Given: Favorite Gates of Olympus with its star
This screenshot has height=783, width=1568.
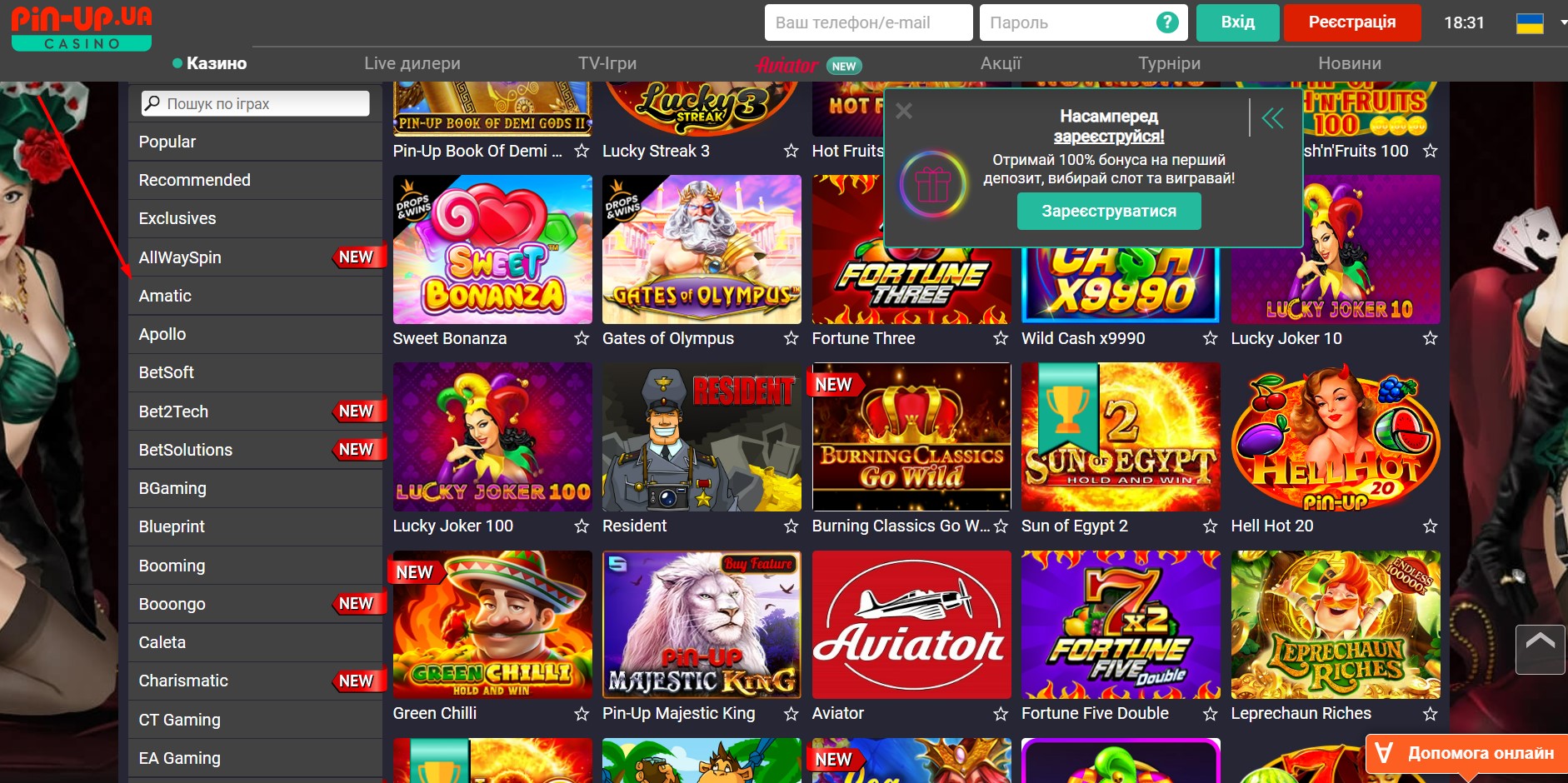Looking at the screenshot, I should (791, 338).
